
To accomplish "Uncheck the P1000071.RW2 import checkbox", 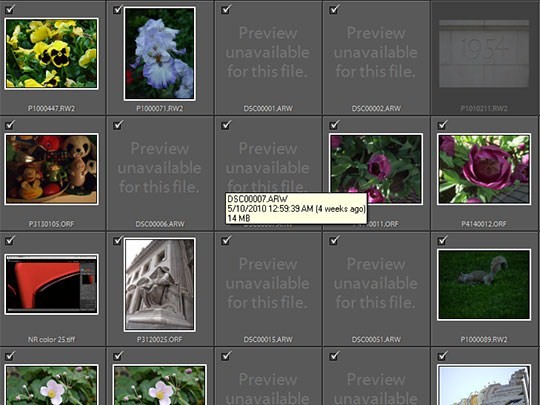I will click(x=118, y=9).
